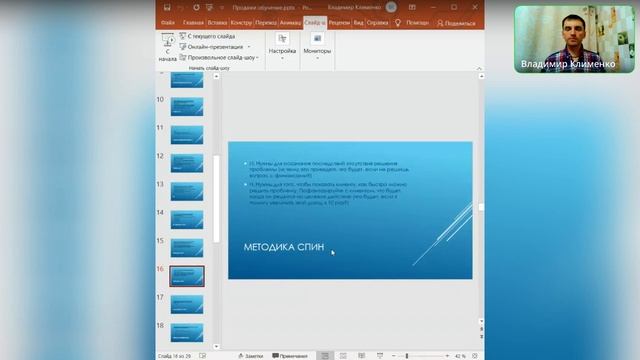Go to previous slide double-arrow button
Image resolution: width=640 pixels, height=360 pixels.
coord(481,329)
